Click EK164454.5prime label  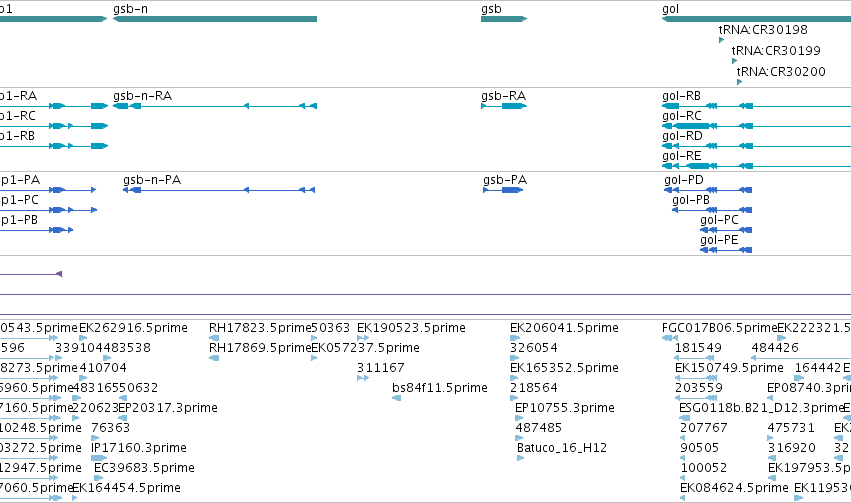pyautogui.click(x=126, y=488)
